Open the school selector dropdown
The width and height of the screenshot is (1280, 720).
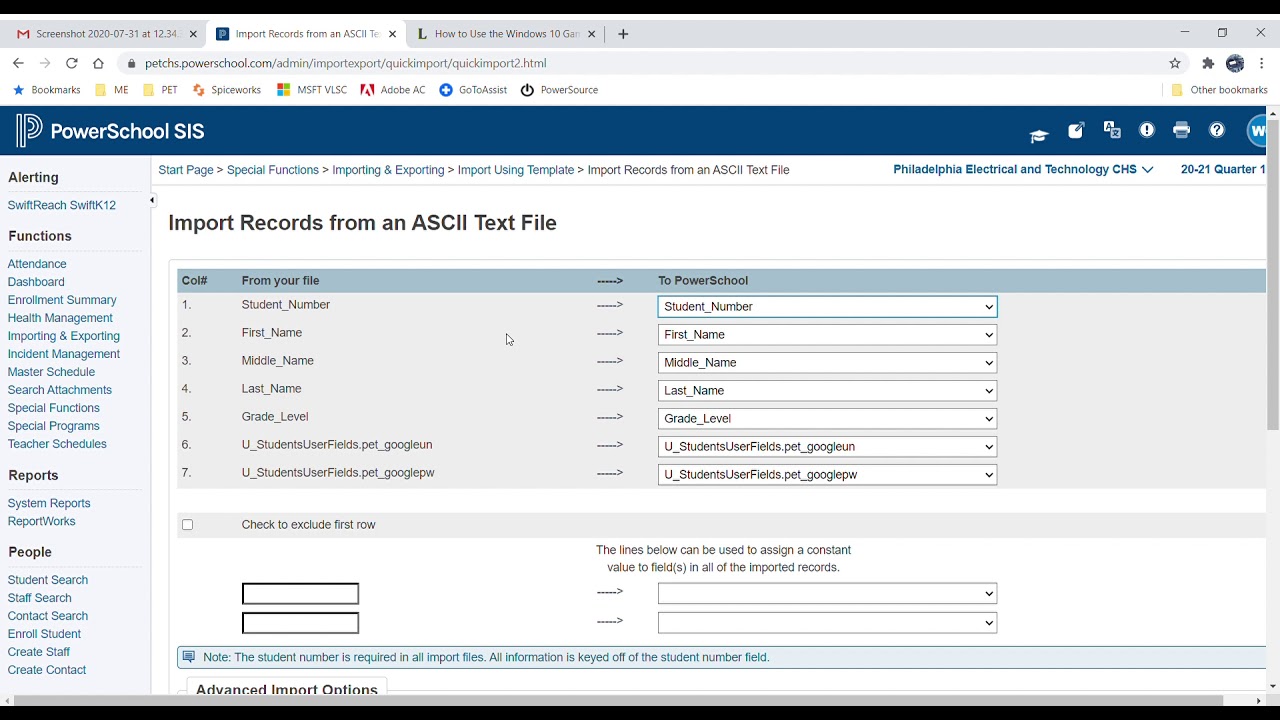pyautogui.click(x=1022, y=170)
